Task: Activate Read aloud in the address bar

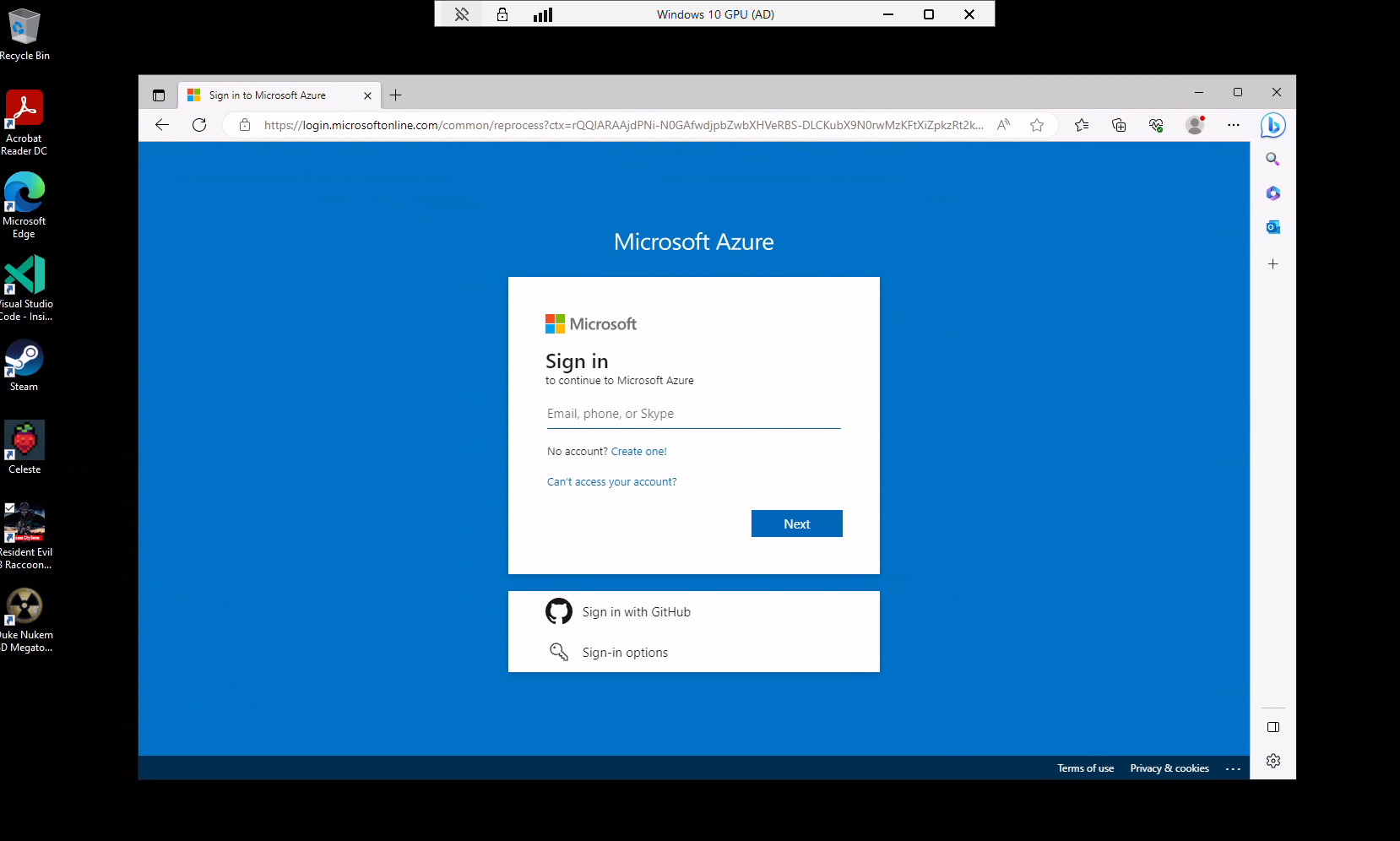Action: pyautogui.click(x=1003, y=124)
